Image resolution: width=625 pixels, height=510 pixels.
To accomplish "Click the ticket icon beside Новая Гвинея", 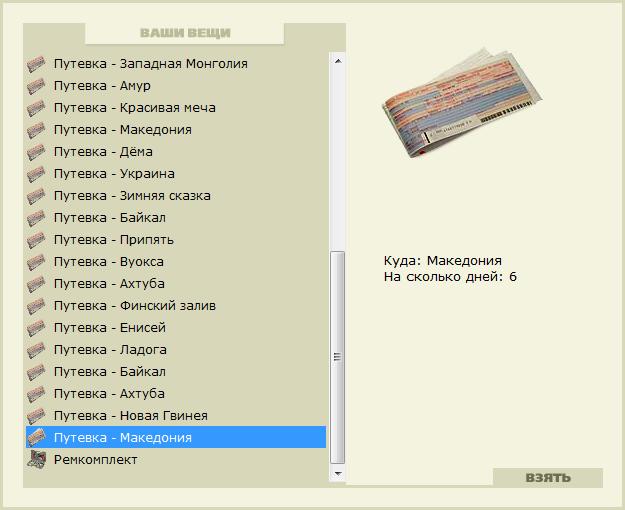I will [x=36, y=416].
